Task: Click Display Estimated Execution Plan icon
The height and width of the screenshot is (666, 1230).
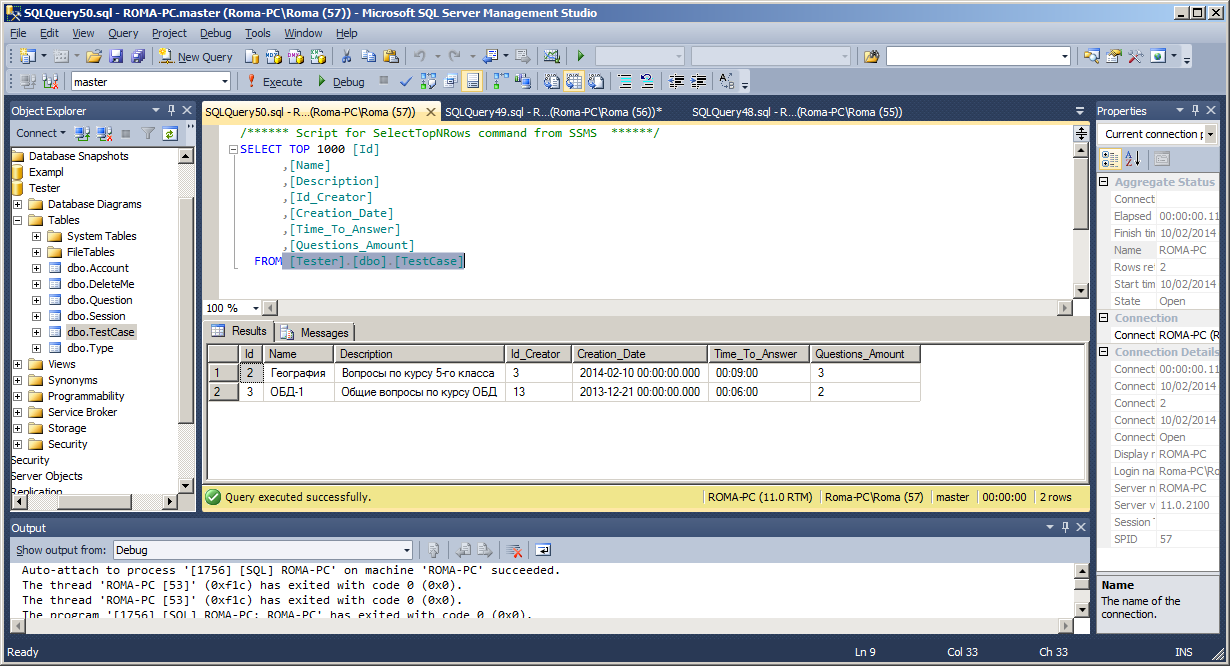Action: (x=428, y=82)
